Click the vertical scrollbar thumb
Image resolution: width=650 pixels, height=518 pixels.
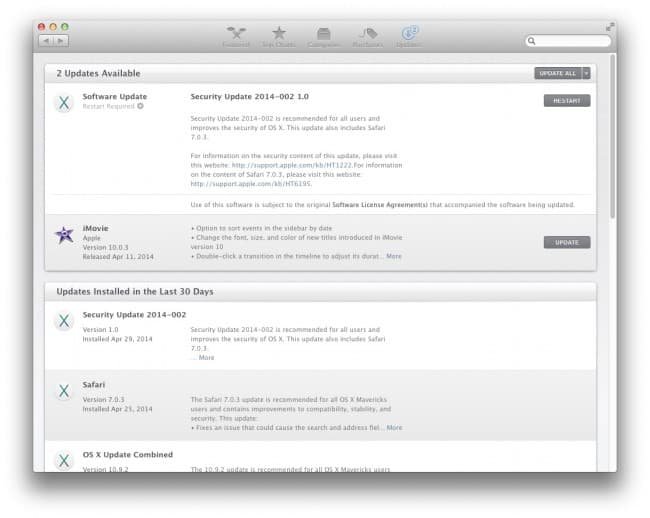tap(612, 137)
